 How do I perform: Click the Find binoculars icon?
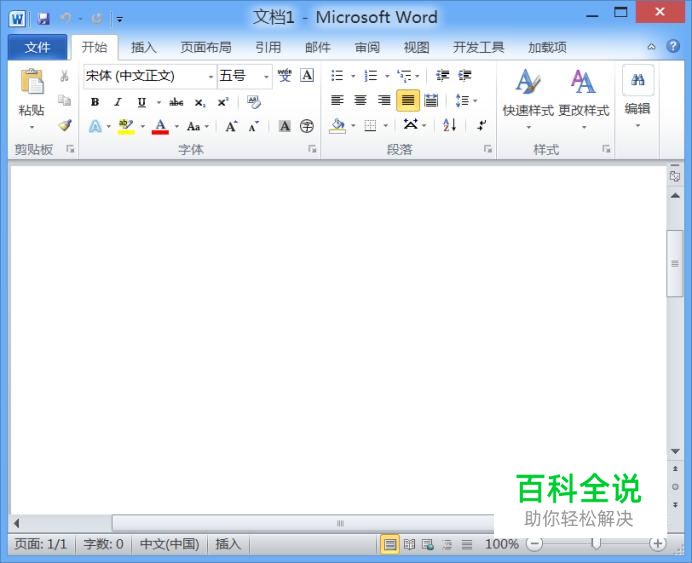click(x=638, y=80)
